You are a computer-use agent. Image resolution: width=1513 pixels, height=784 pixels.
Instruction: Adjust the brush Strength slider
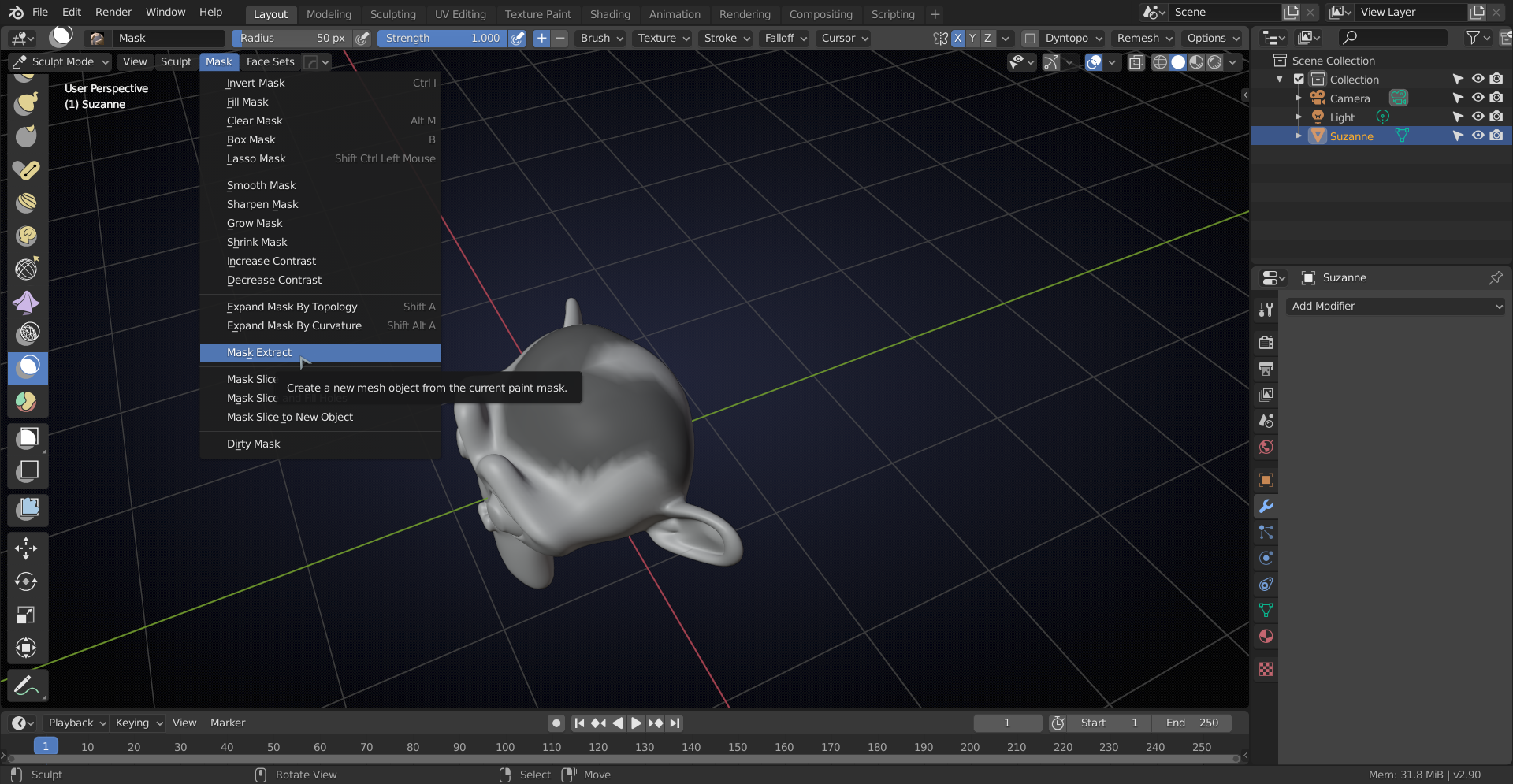click(x=441, y=38)
